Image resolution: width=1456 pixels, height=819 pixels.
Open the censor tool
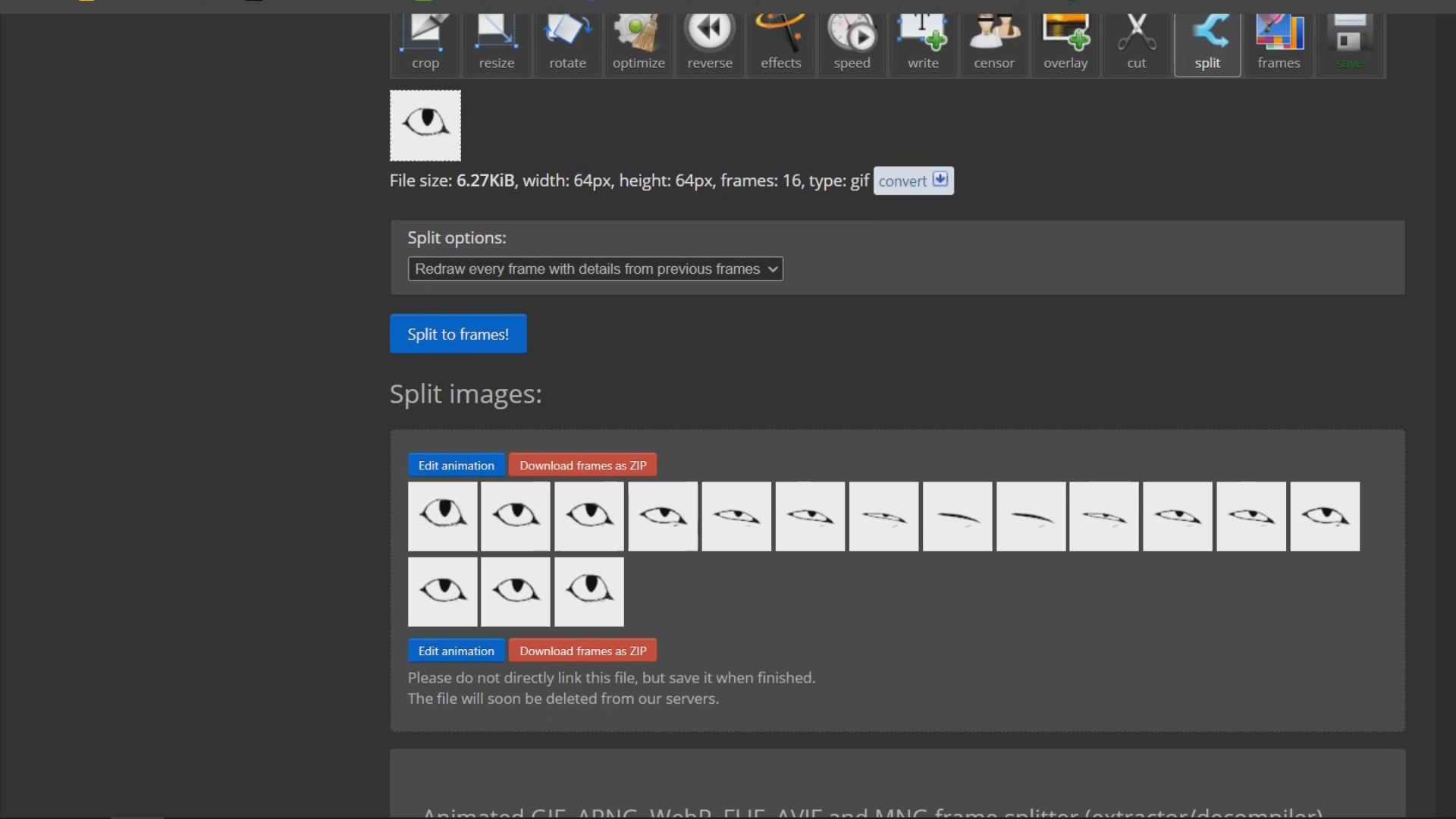click(994, 44)
